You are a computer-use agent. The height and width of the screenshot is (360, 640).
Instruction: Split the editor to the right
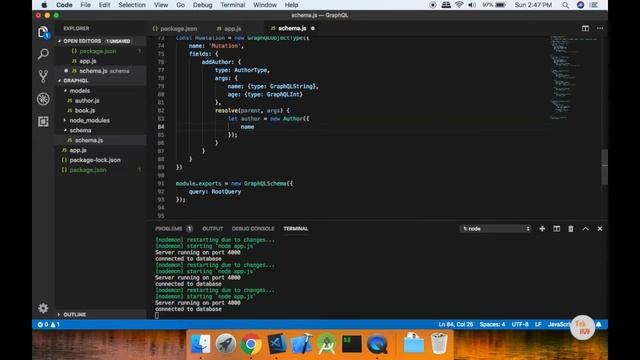coord(585,28)
